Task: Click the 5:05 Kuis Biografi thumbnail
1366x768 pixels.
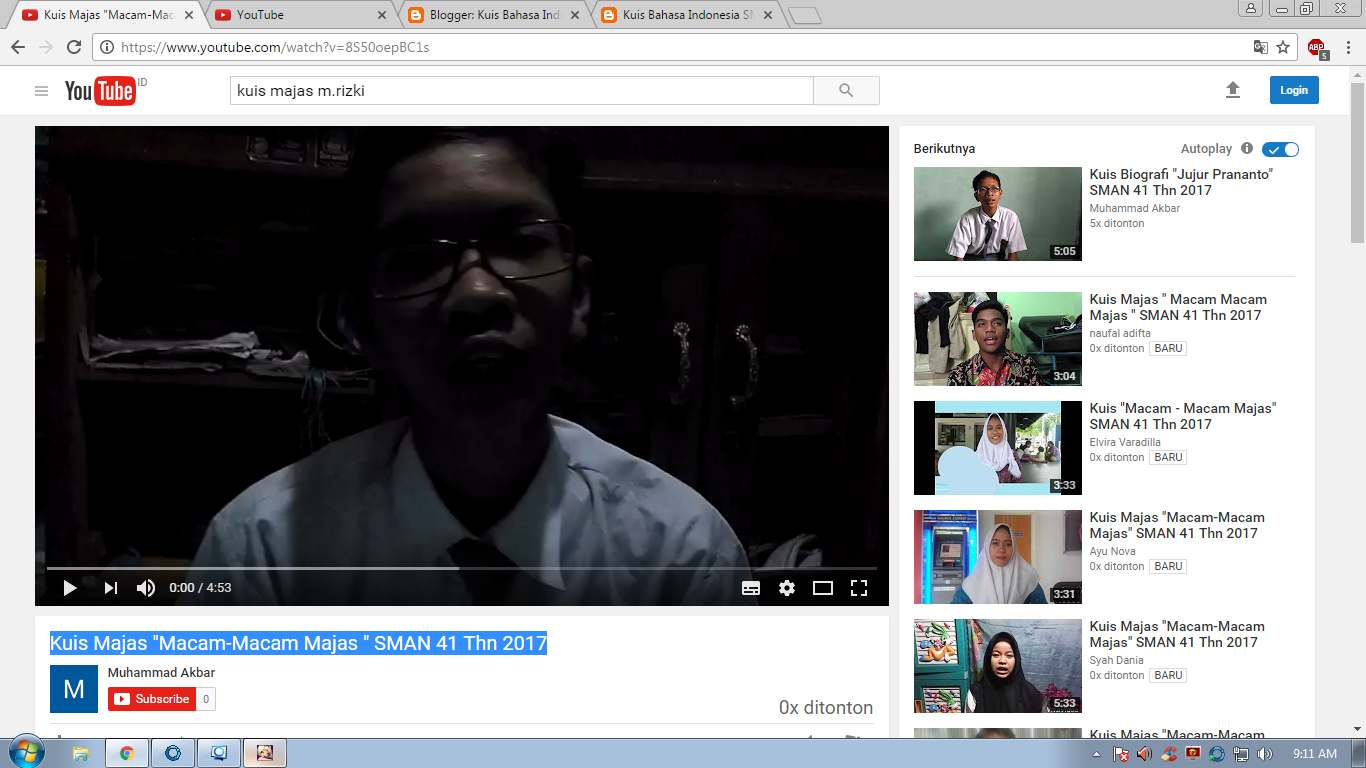Action: click(x=998, y=214)
